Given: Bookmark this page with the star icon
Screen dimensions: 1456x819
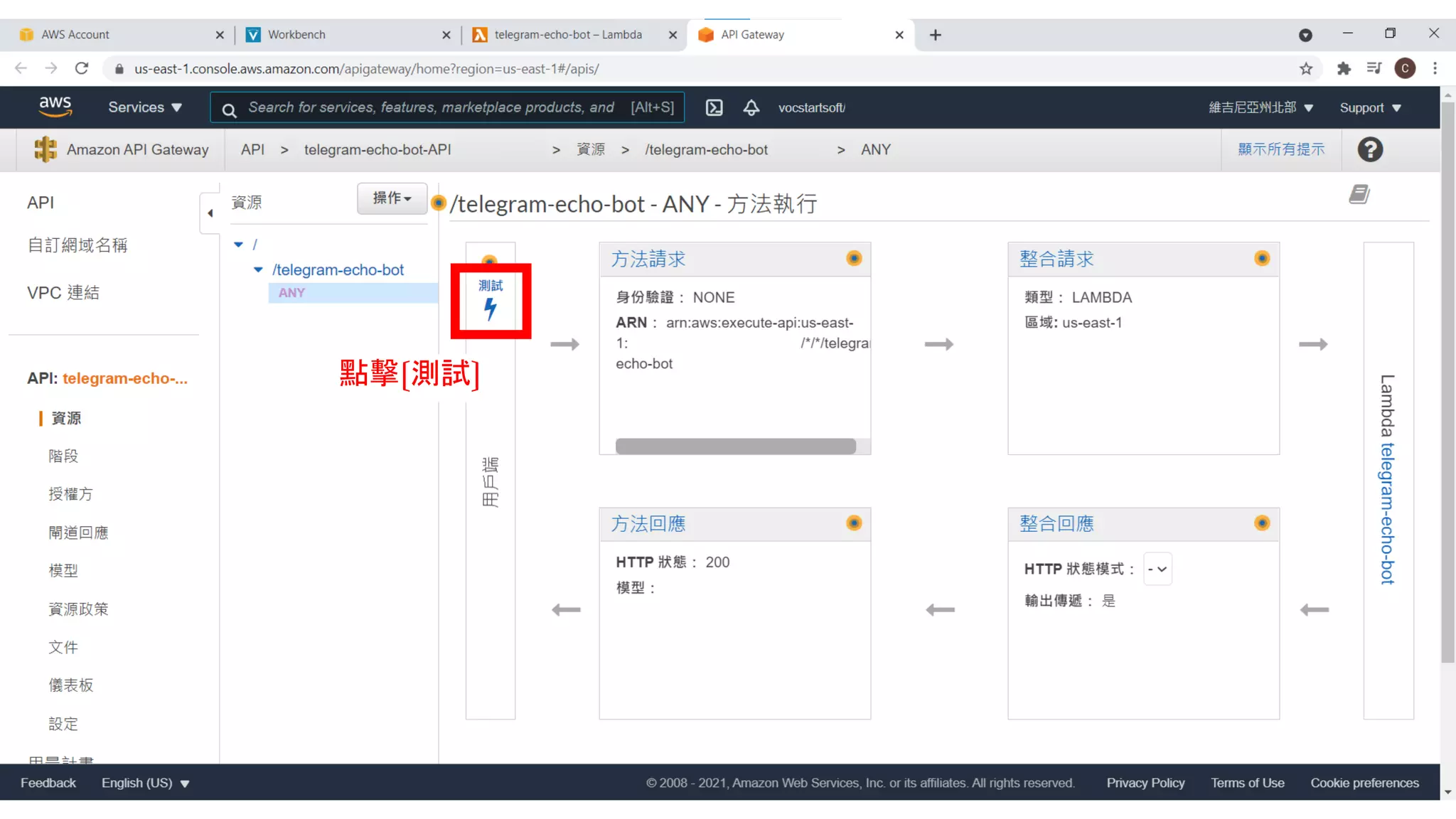Looking at the screenshot, I should point(1305,68).
